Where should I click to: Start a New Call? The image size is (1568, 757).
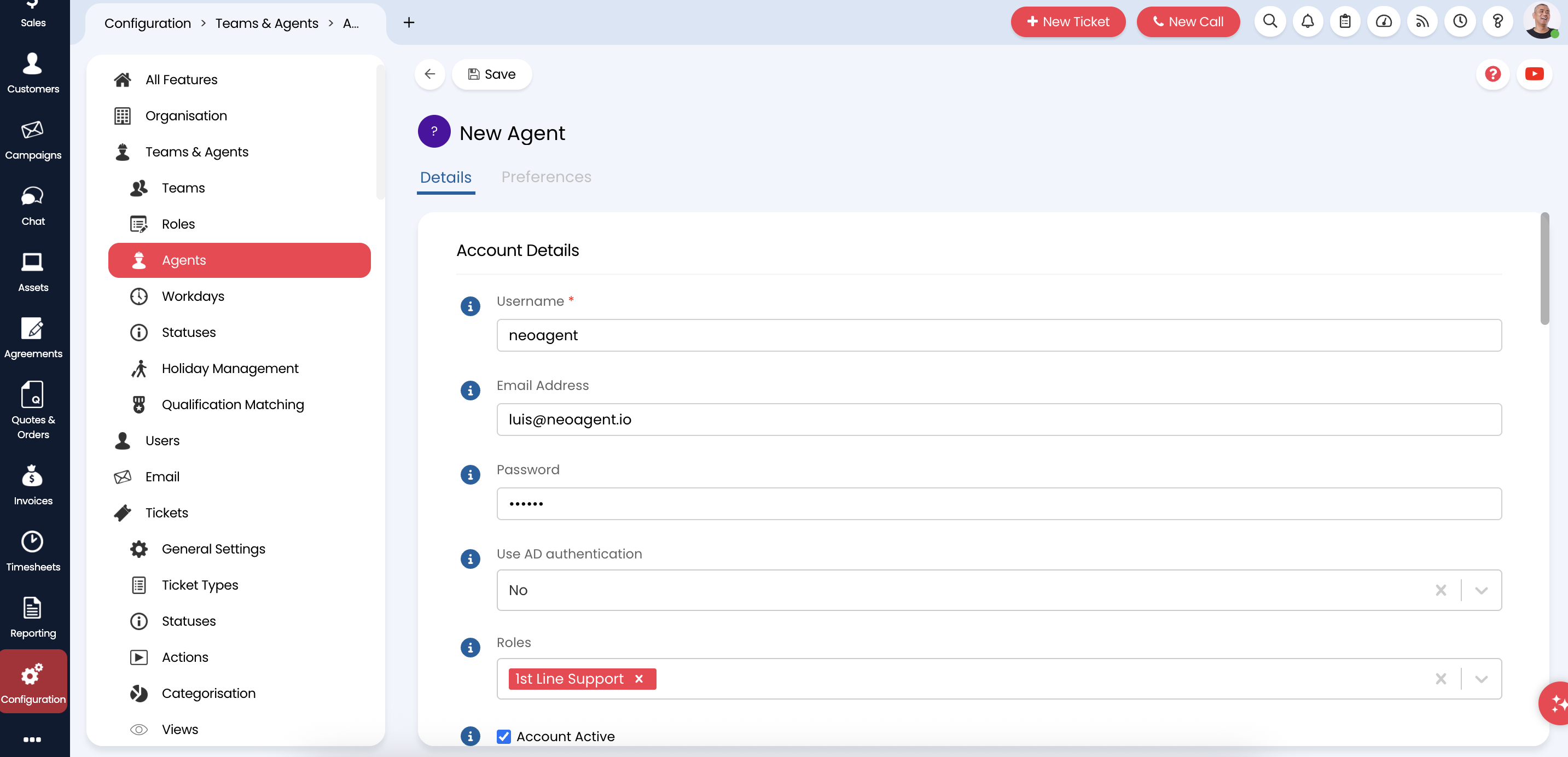[x=1188, y=21]
